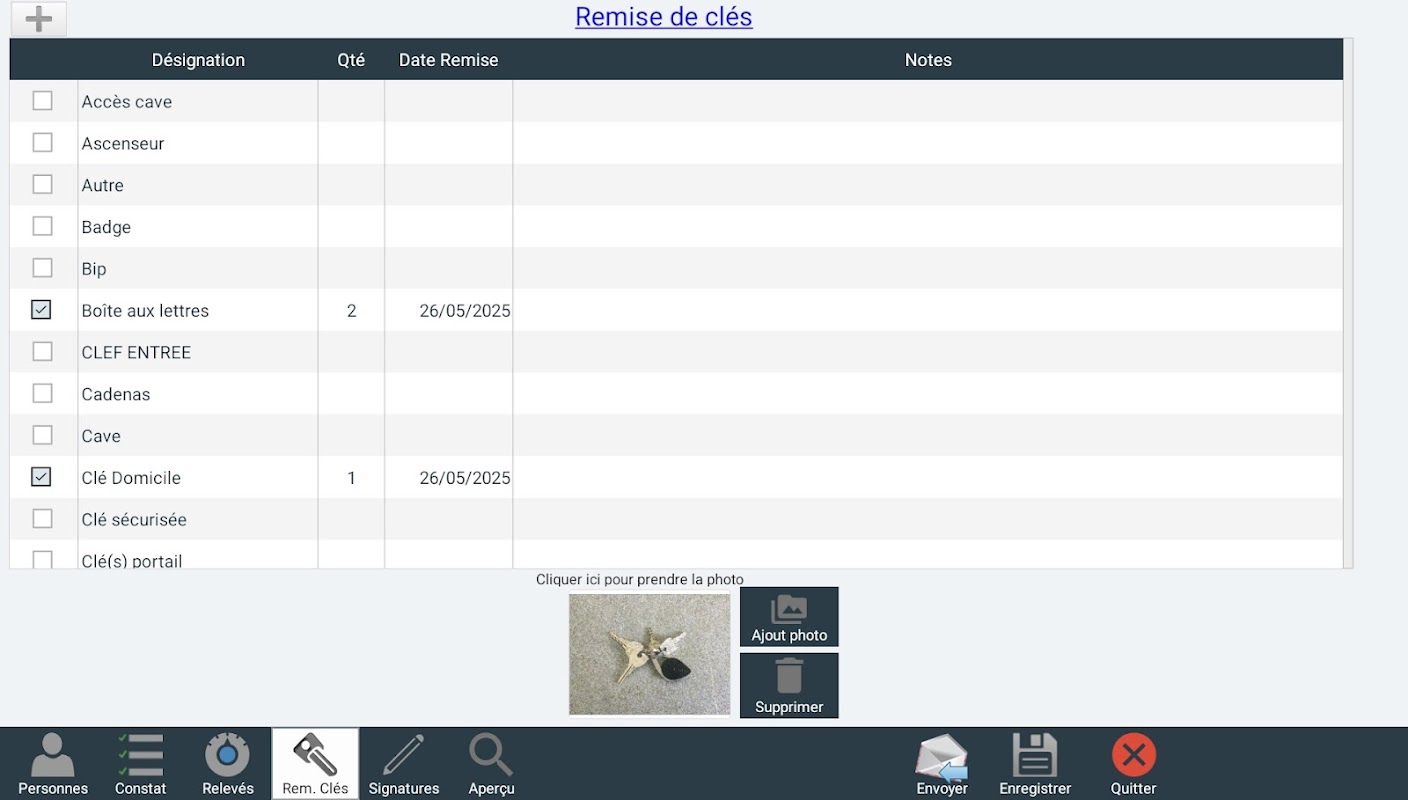The image size is (1408, 800).
Task: Save with the Enregistrer floppy icon
Action: pyautogui.click(x=1035, y=764)
